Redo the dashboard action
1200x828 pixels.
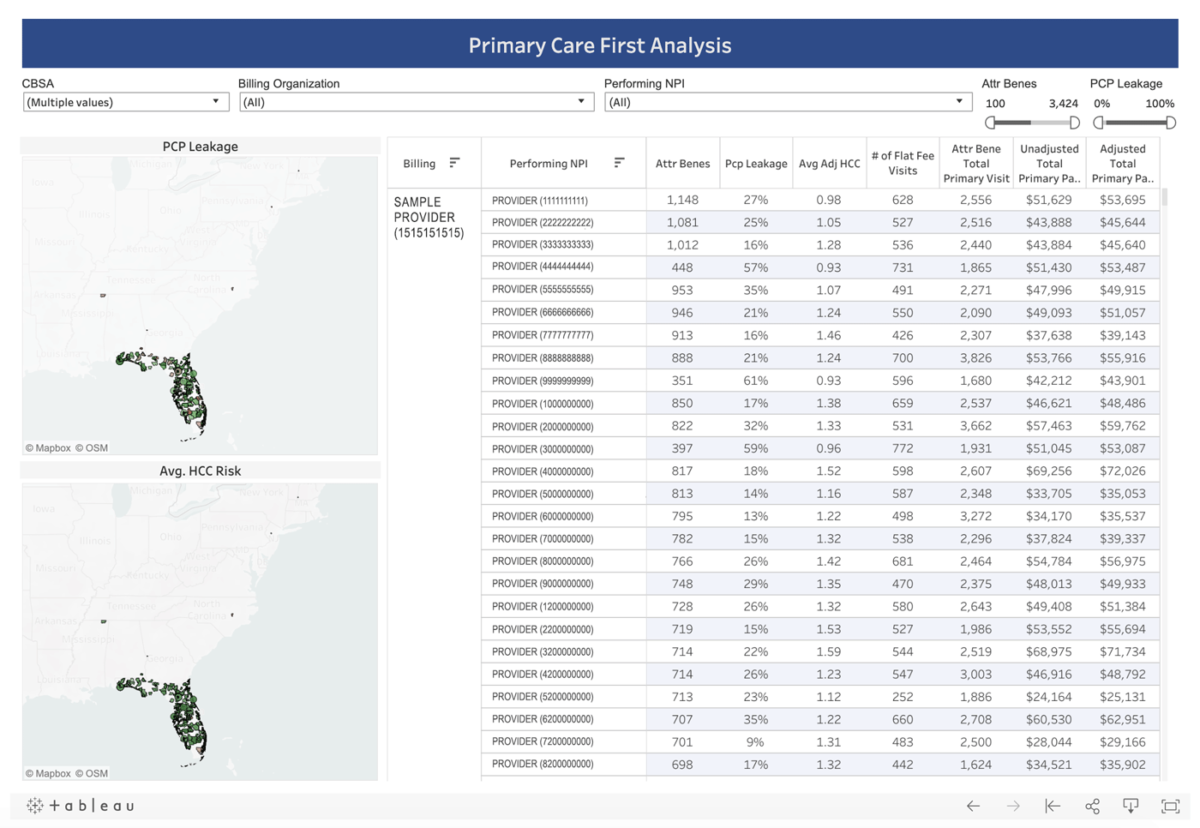click(1011, 806)
